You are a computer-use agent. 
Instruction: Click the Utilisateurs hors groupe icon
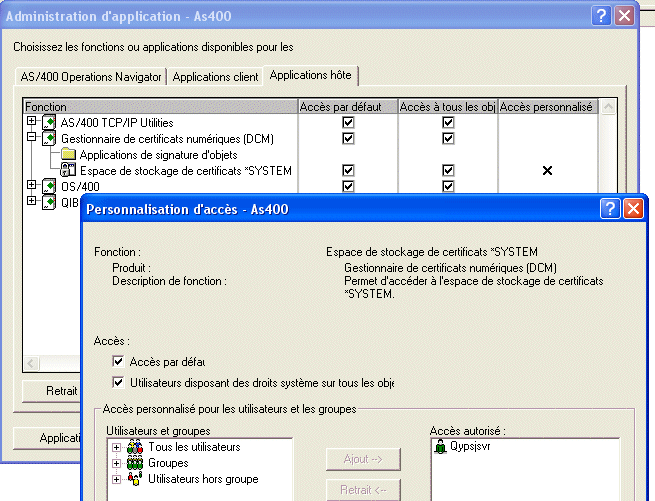(135, 479)
